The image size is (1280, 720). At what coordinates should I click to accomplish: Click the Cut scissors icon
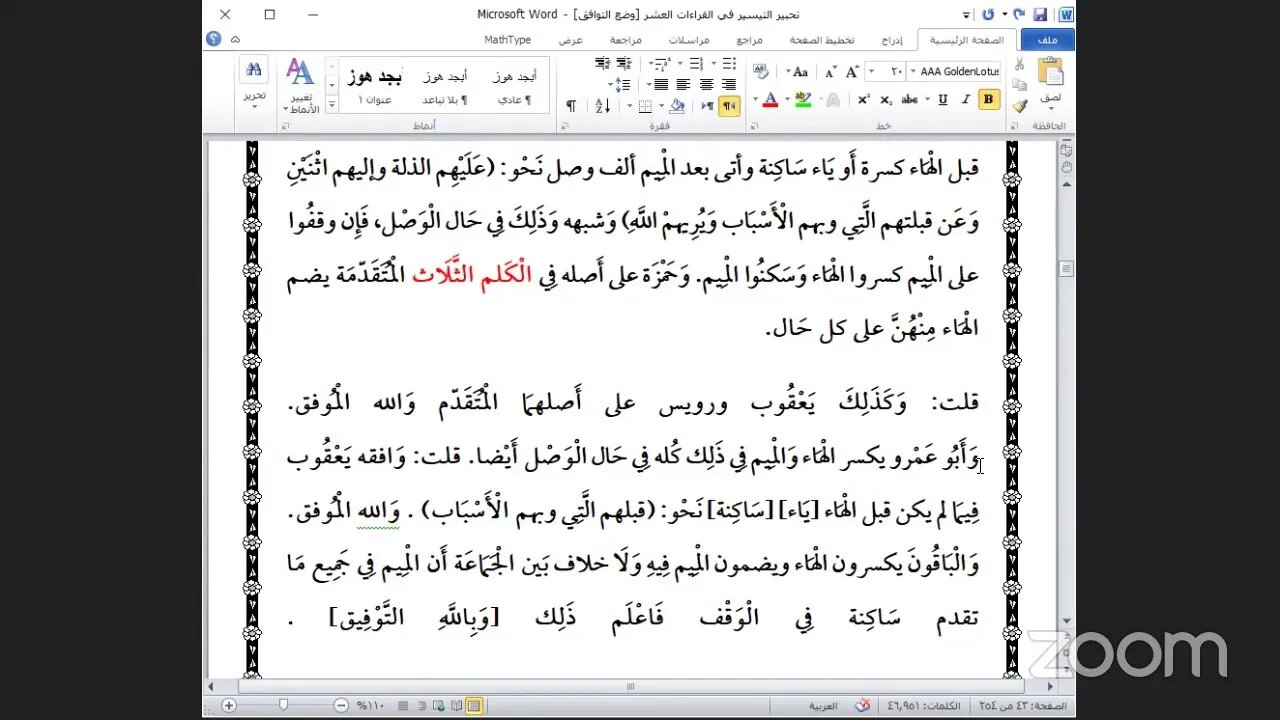(x=1019, y=63)
